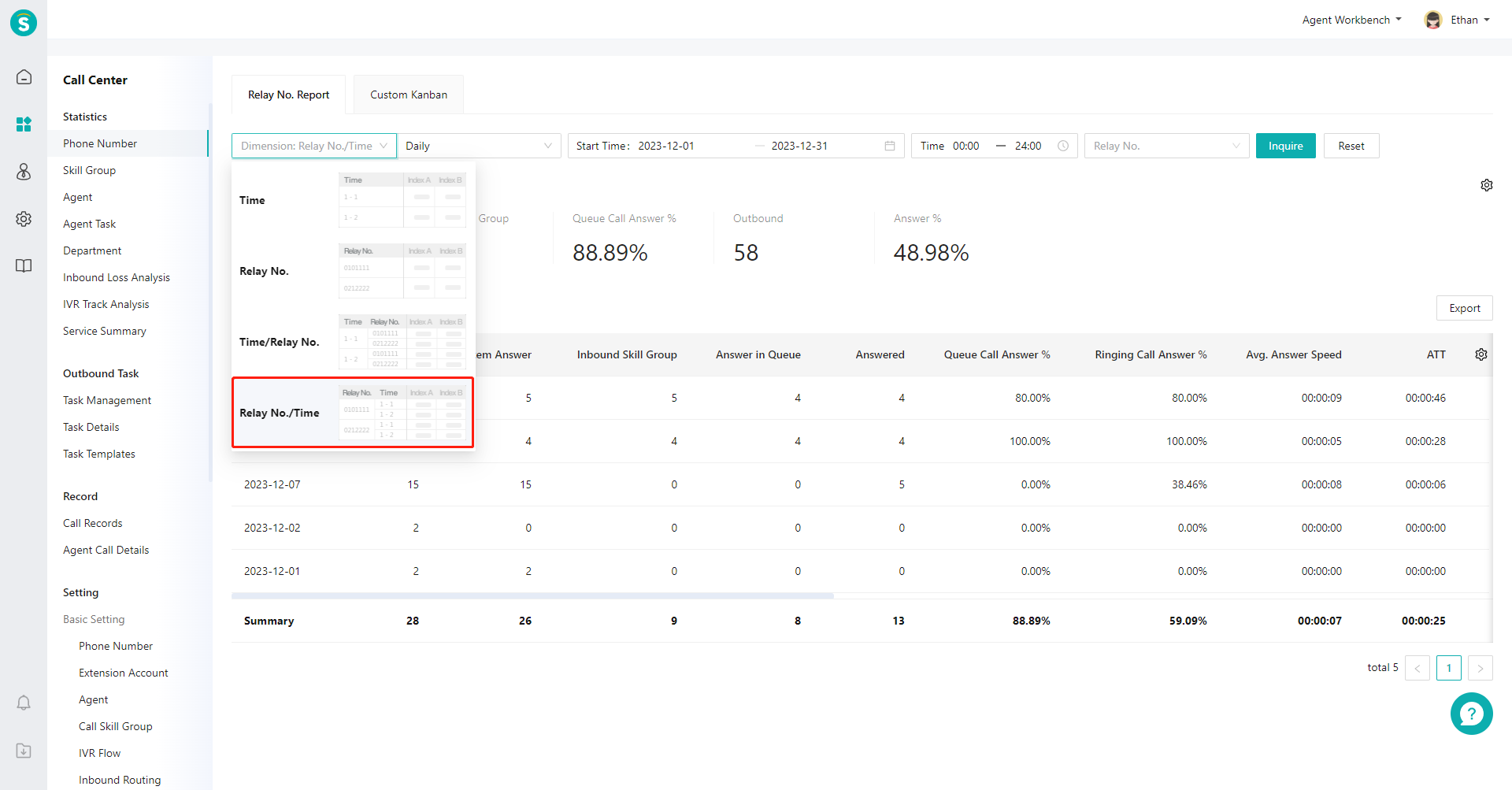Image resolution: width=1512 pixels, height=790 pixels.
Task: Go to next page arrow
Action: point(1480,668)
